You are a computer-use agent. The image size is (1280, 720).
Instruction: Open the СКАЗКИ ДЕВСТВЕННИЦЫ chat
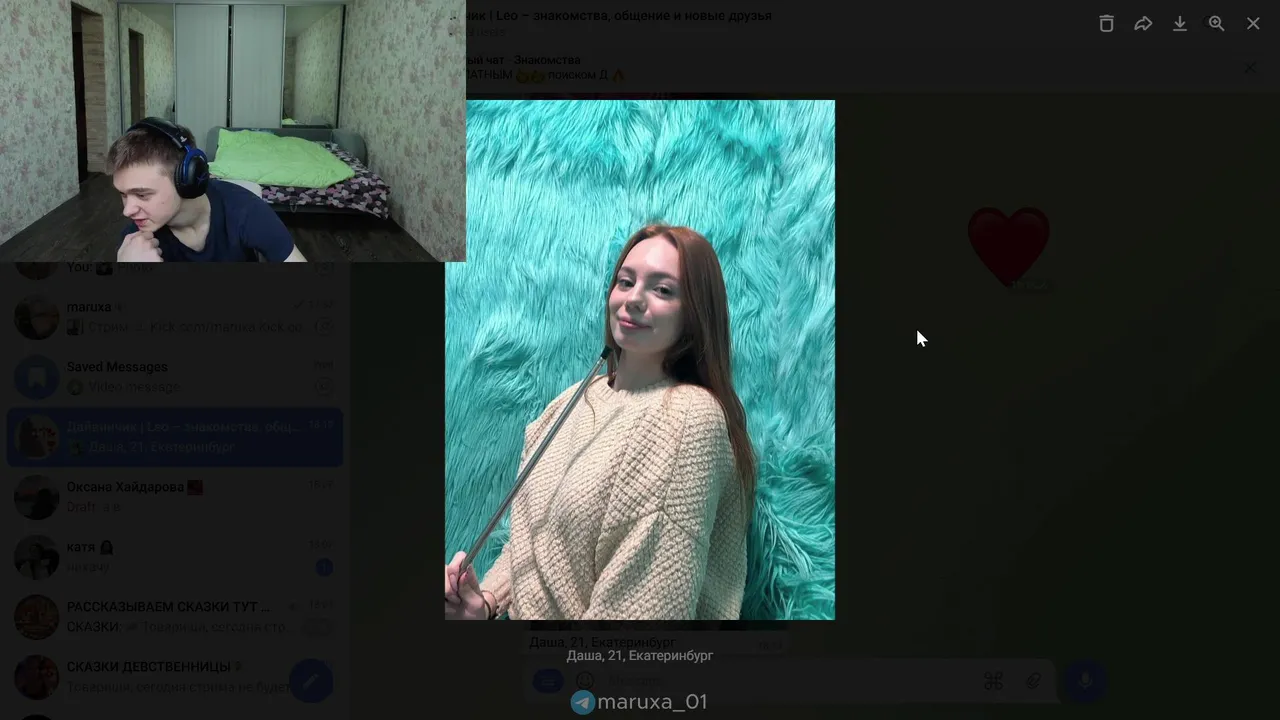175,677
